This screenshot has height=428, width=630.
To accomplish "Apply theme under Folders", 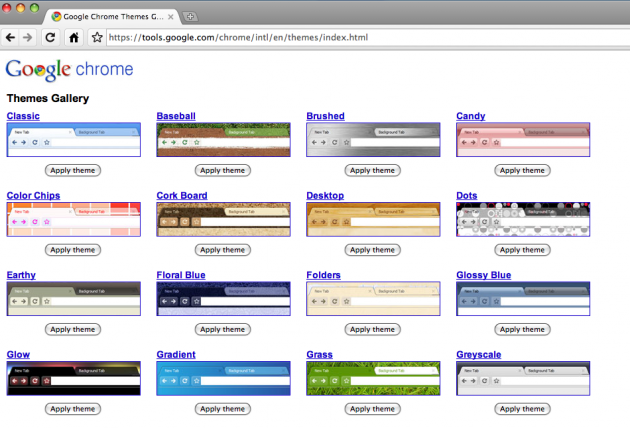I will pos(372,330).
